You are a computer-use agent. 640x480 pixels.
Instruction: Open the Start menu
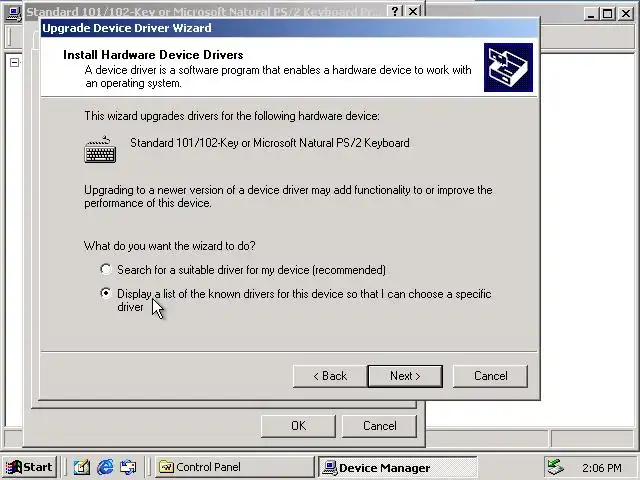coord(30,467)
